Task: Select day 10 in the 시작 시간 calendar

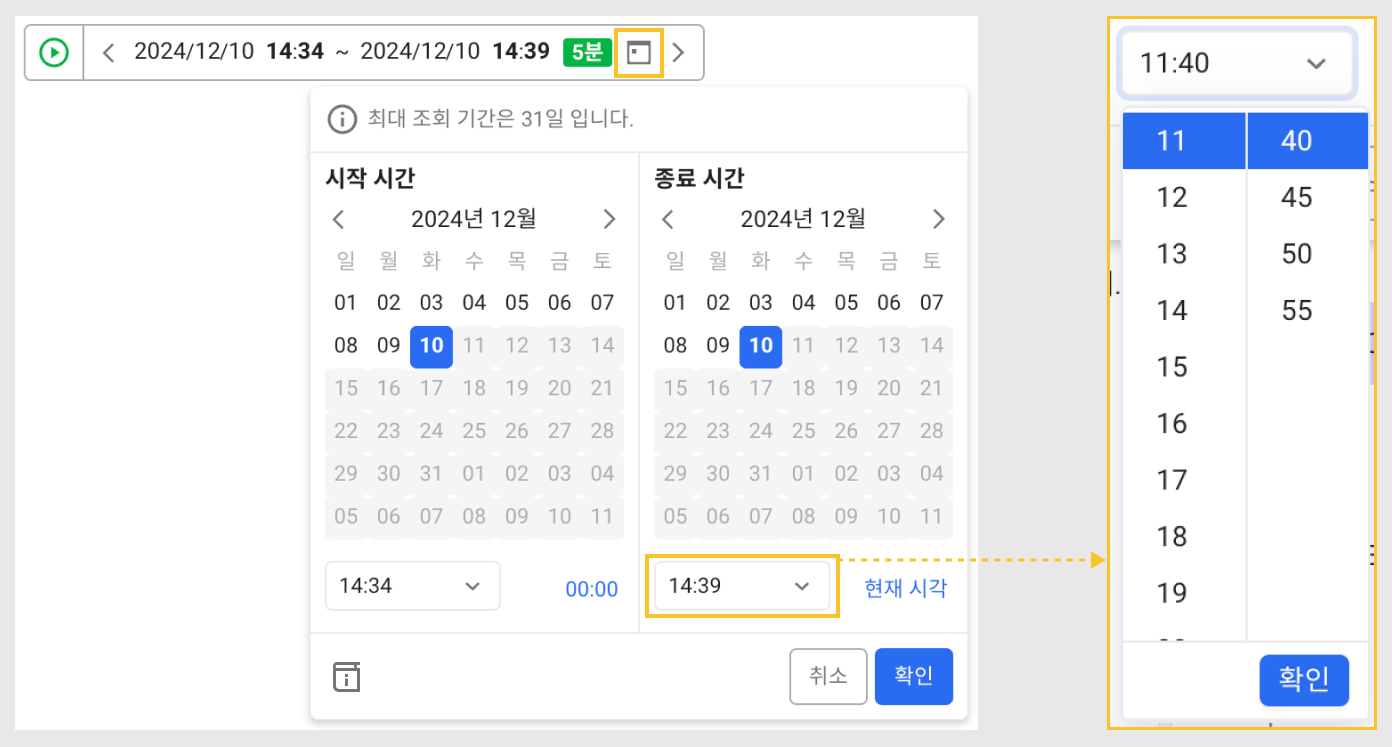Action: [x=432, y=346]
